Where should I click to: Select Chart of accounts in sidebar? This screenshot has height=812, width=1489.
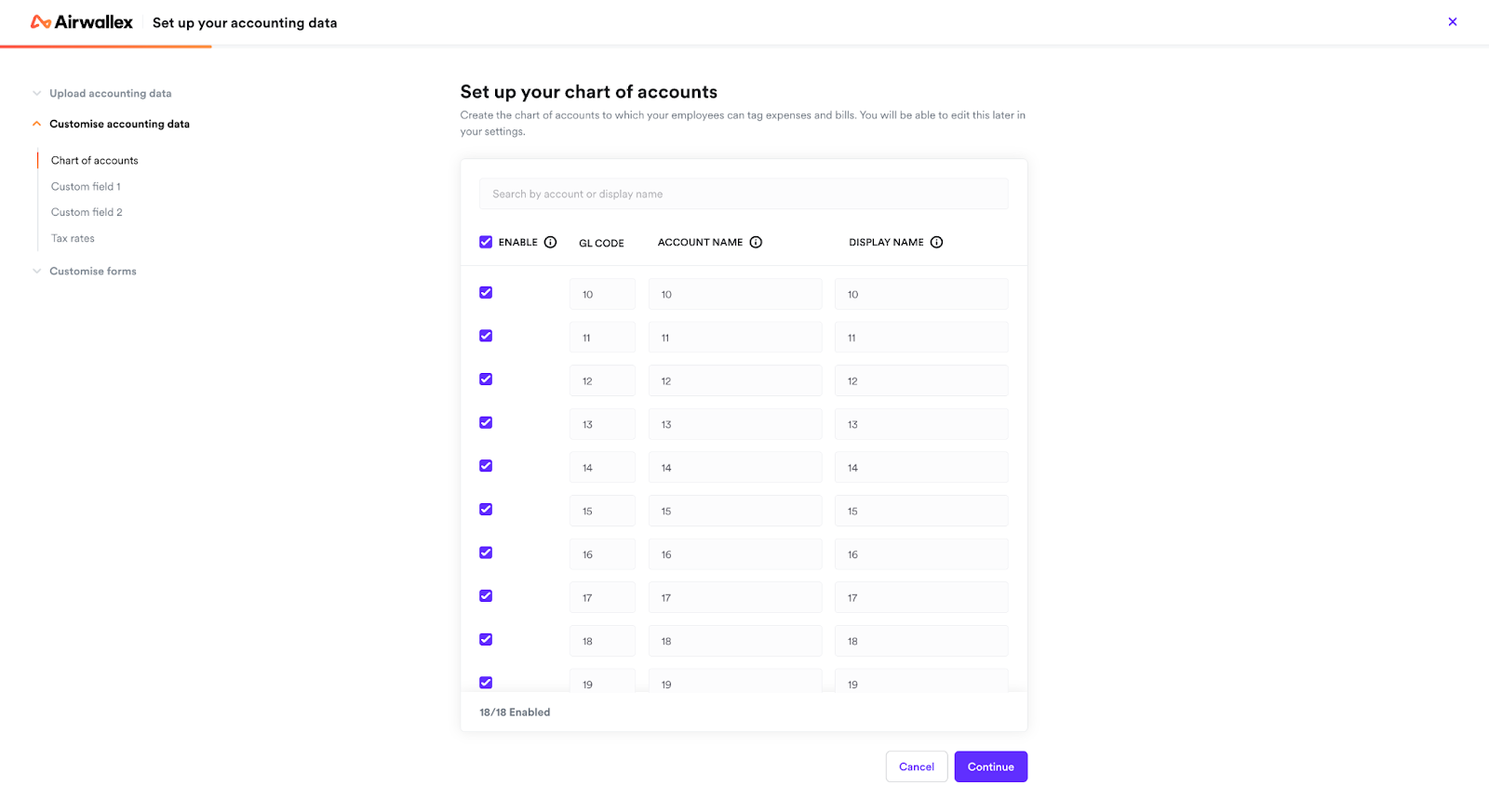pyautogui.click(x=94, y=160)
